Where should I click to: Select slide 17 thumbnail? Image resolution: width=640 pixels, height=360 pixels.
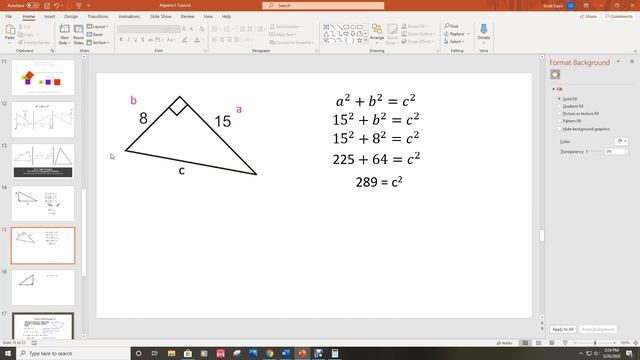[43, 326]
